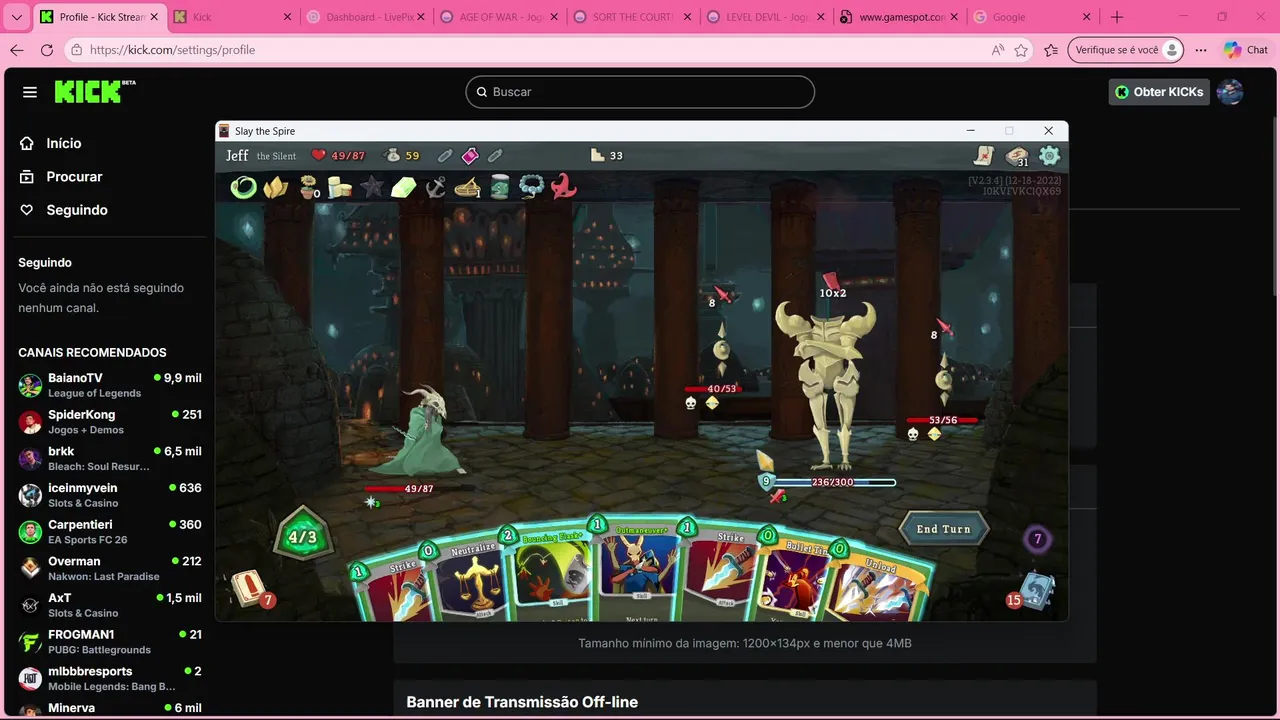This screenshot has height=720, width=1280.
Task: Open the Kick profile avatar menu
Action: [1230, 92]
